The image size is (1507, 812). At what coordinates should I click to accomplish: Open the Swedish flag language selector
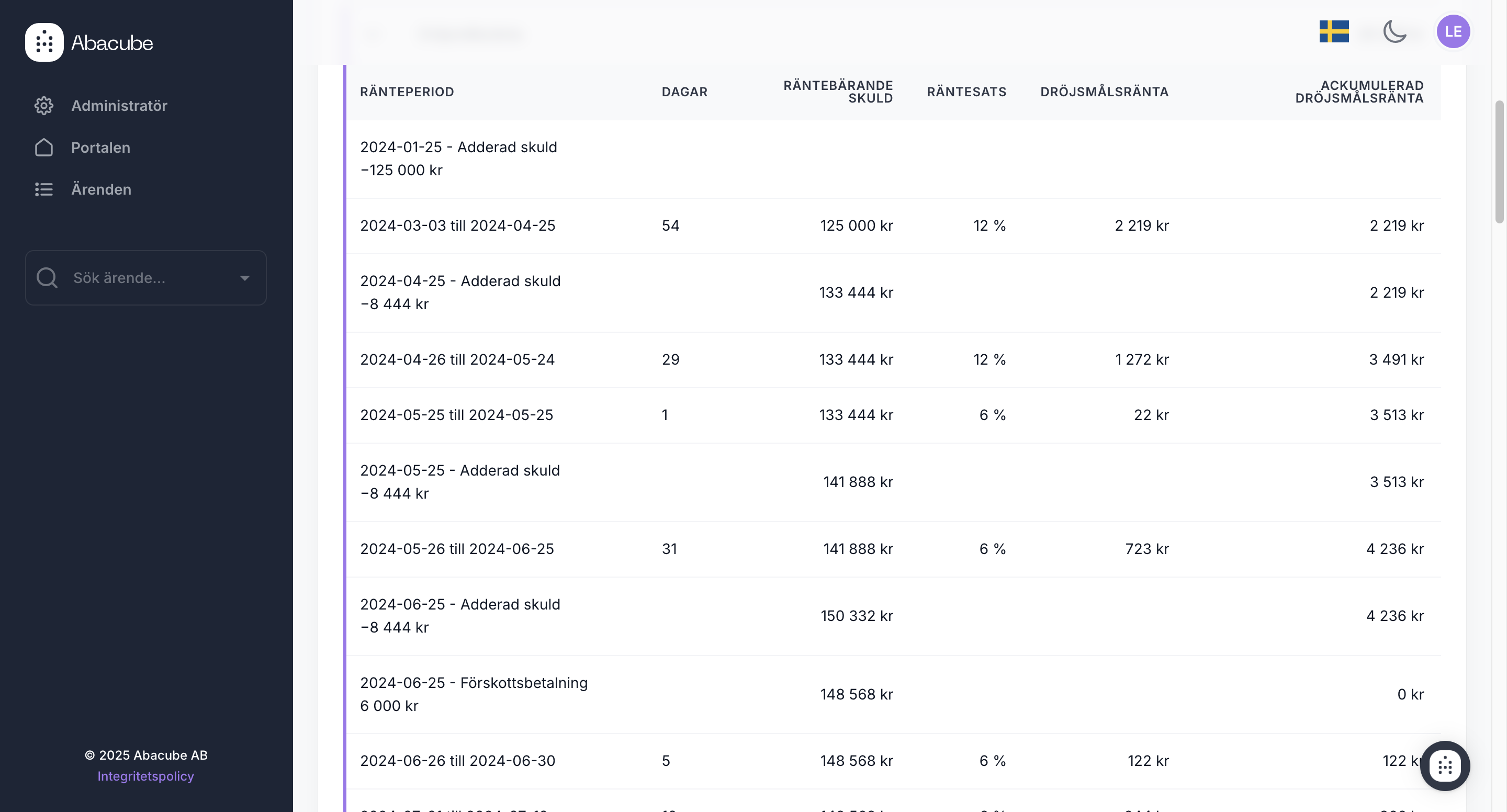tap(1334, 31)
